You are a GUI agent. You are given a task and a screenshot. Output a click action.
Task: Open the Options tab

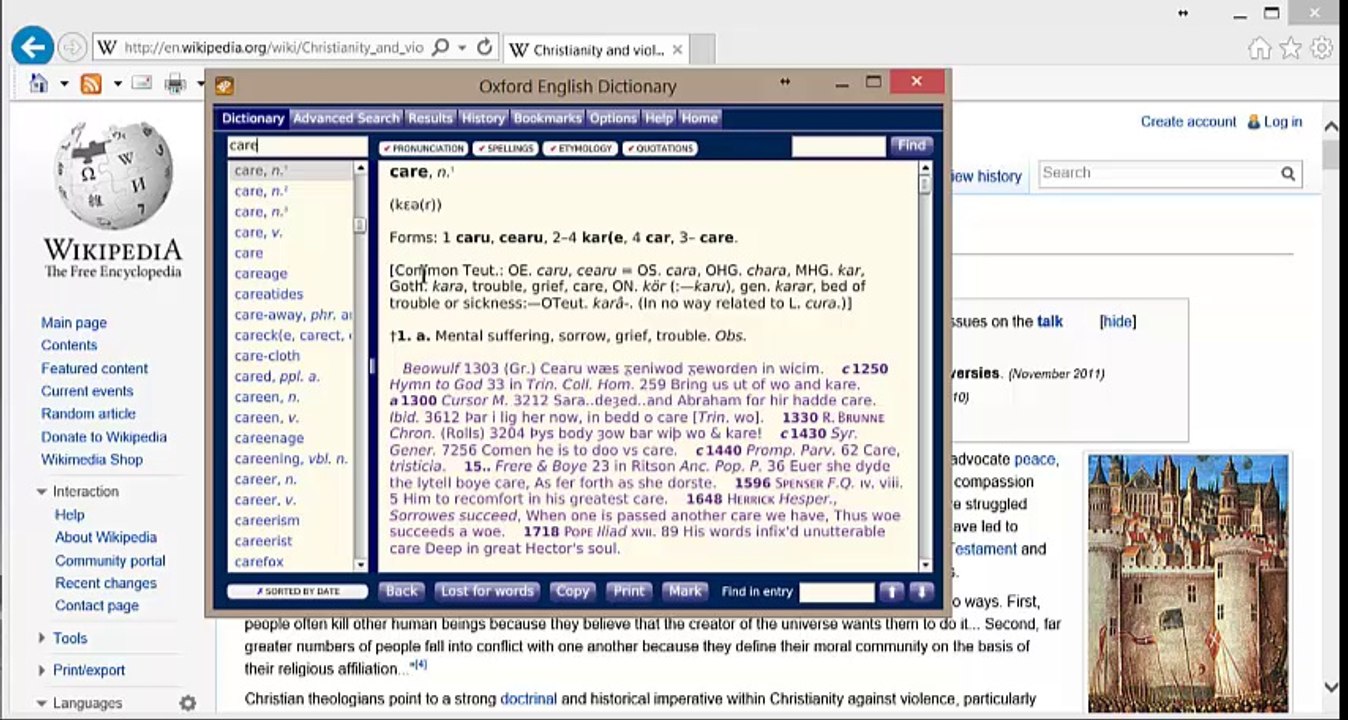tap(613, 118)
